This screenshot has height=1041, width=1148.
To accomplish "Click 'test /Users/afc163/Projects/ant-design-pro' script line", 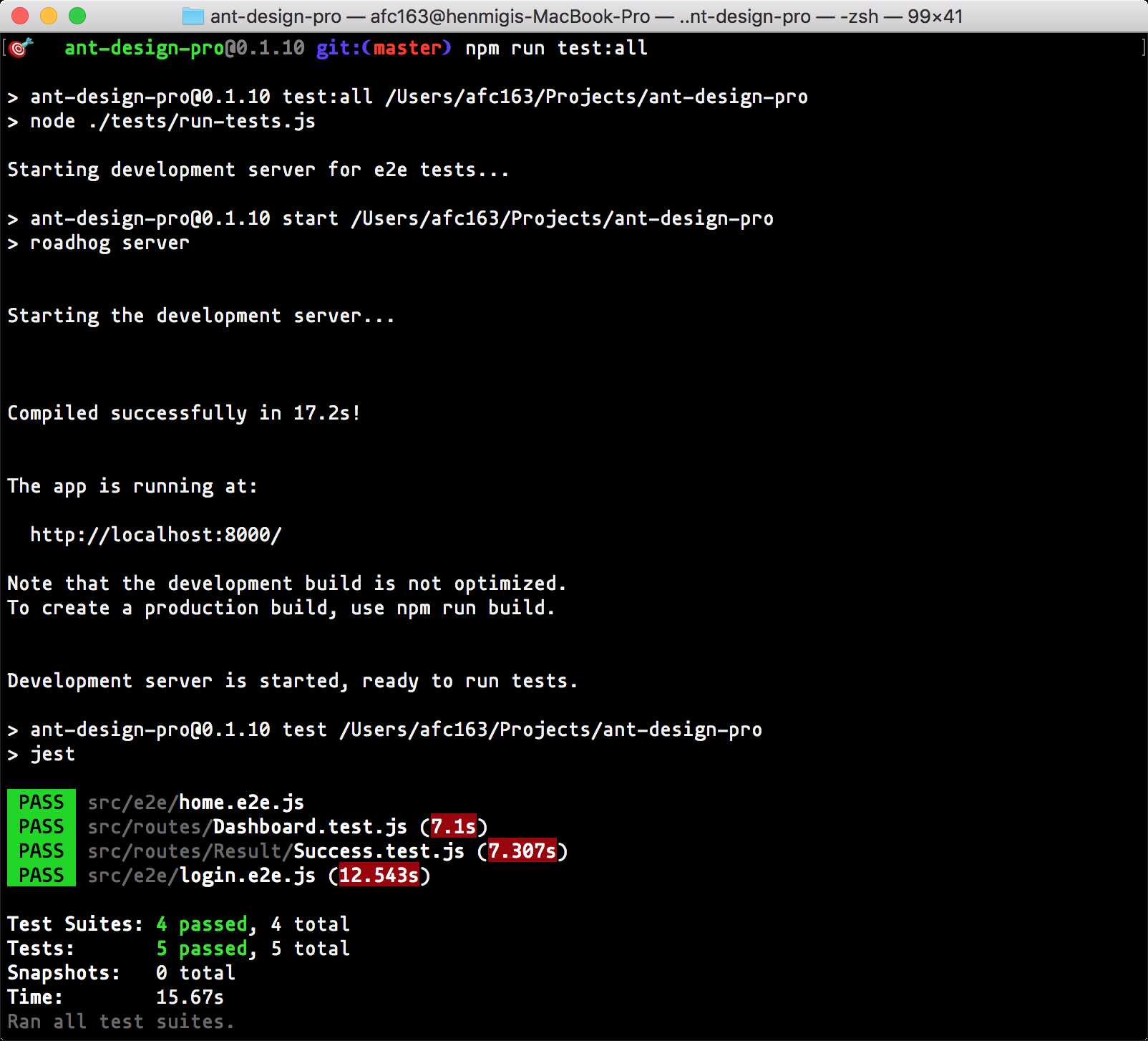I will click(x=384, y=730).
